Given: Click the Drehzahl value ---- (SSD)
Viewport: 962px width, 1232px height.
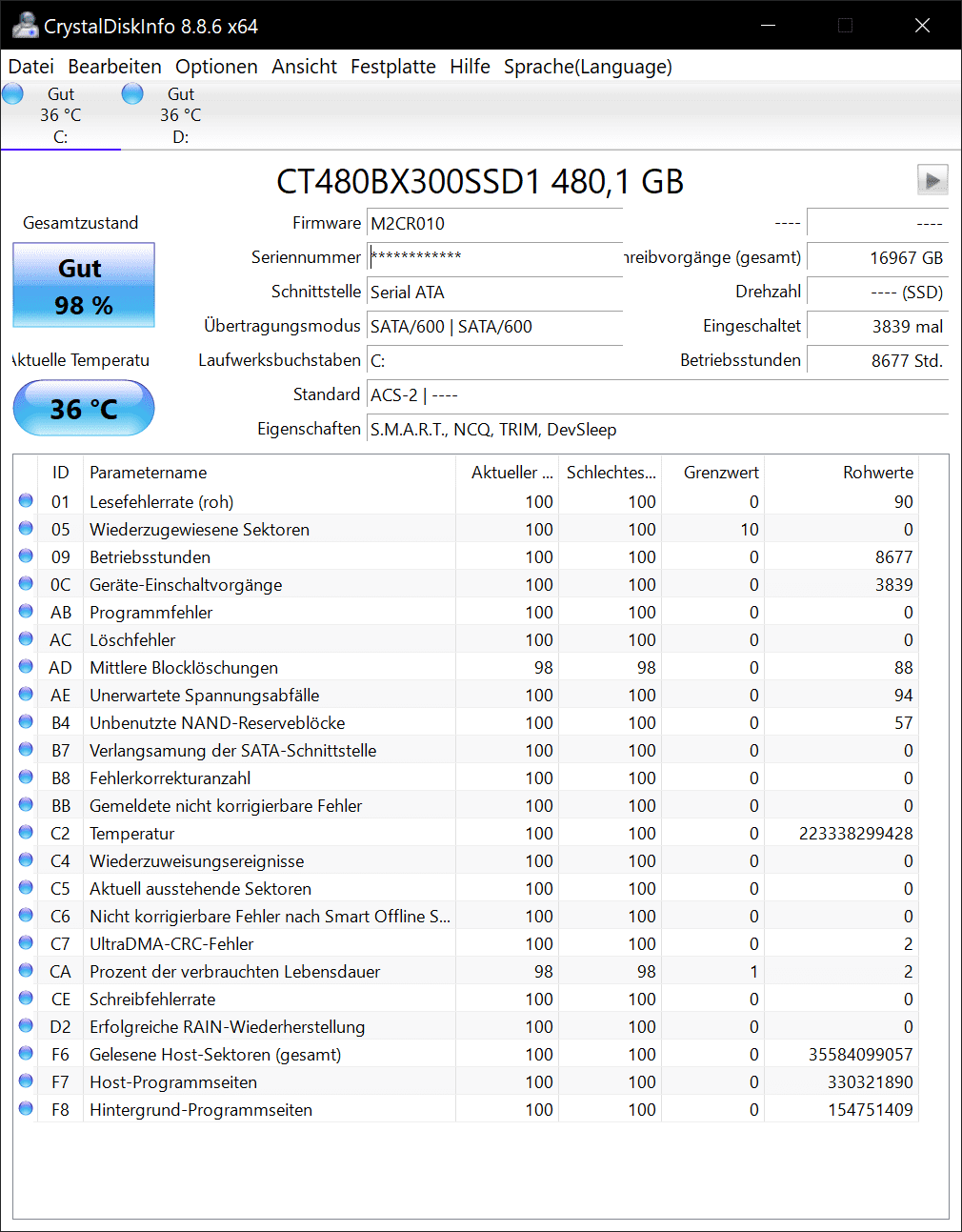Looking at the screenshot, I should pyautogui.click(x=877, y=292).
